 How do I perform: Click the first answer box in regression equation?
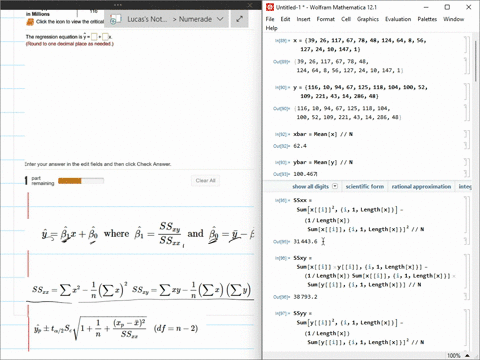click(94, 37)
